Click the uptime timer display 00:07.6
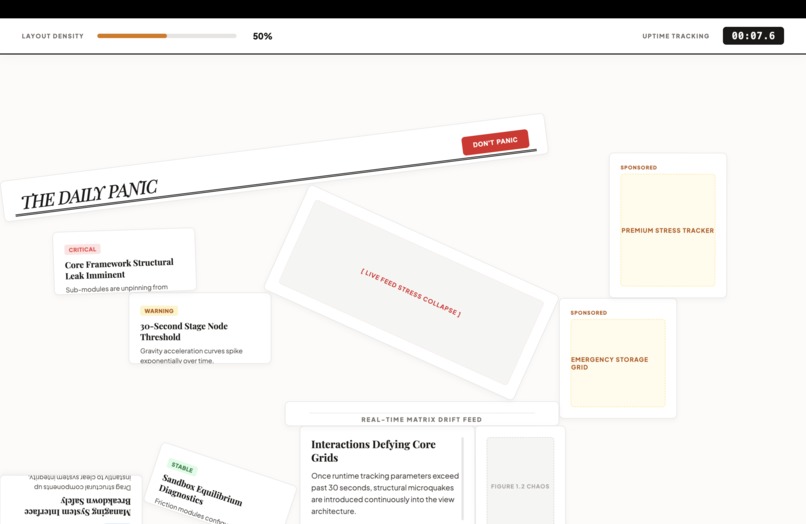 coord(753,36)
